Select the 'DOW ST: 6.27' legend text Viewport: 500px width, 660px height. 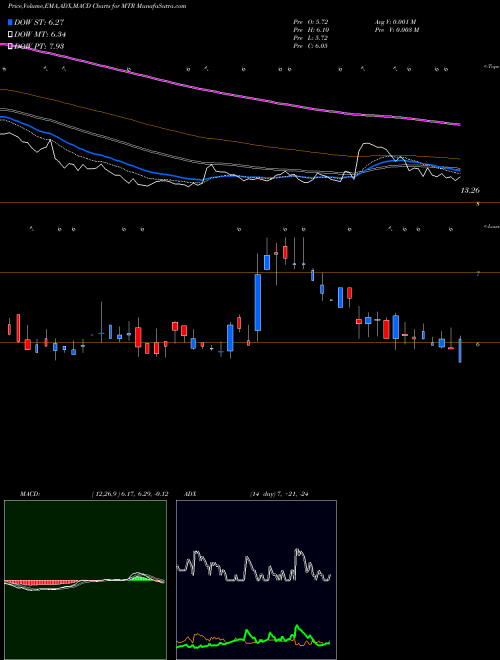[39, 22]
